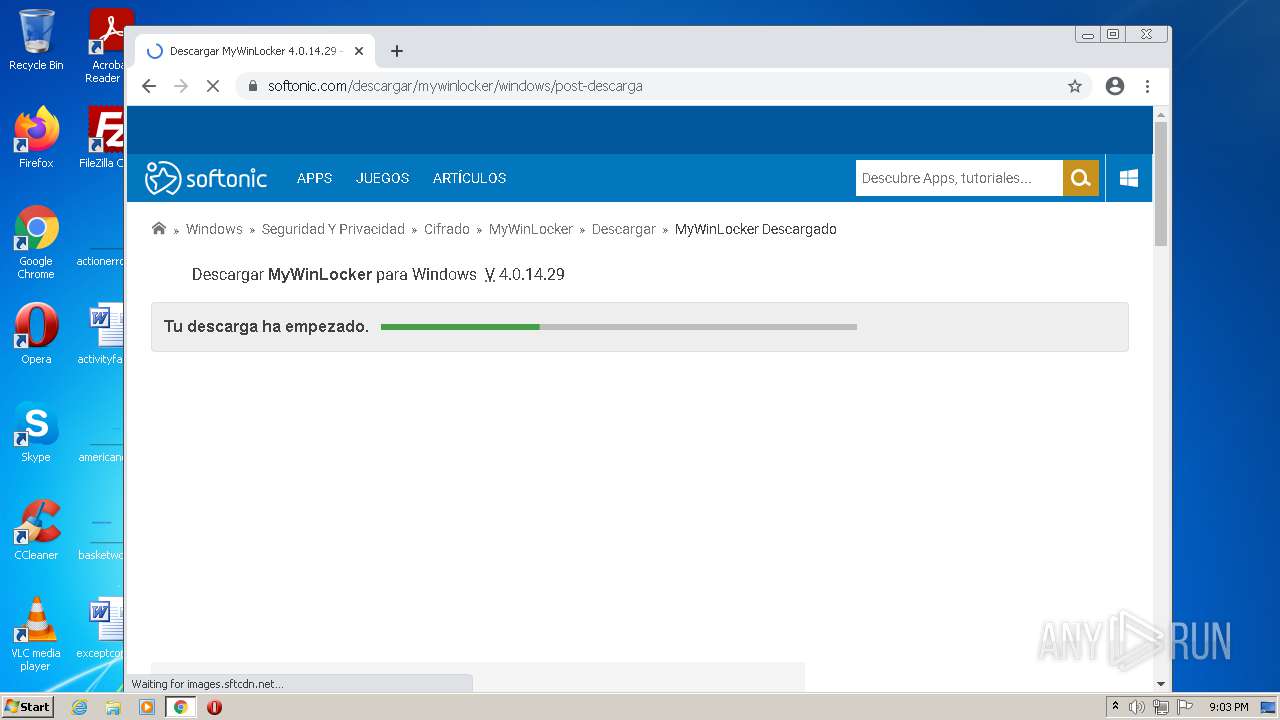
Task: Focus the Descubre Apps search field
Action: pyautogui.click(x=959, y=178)
